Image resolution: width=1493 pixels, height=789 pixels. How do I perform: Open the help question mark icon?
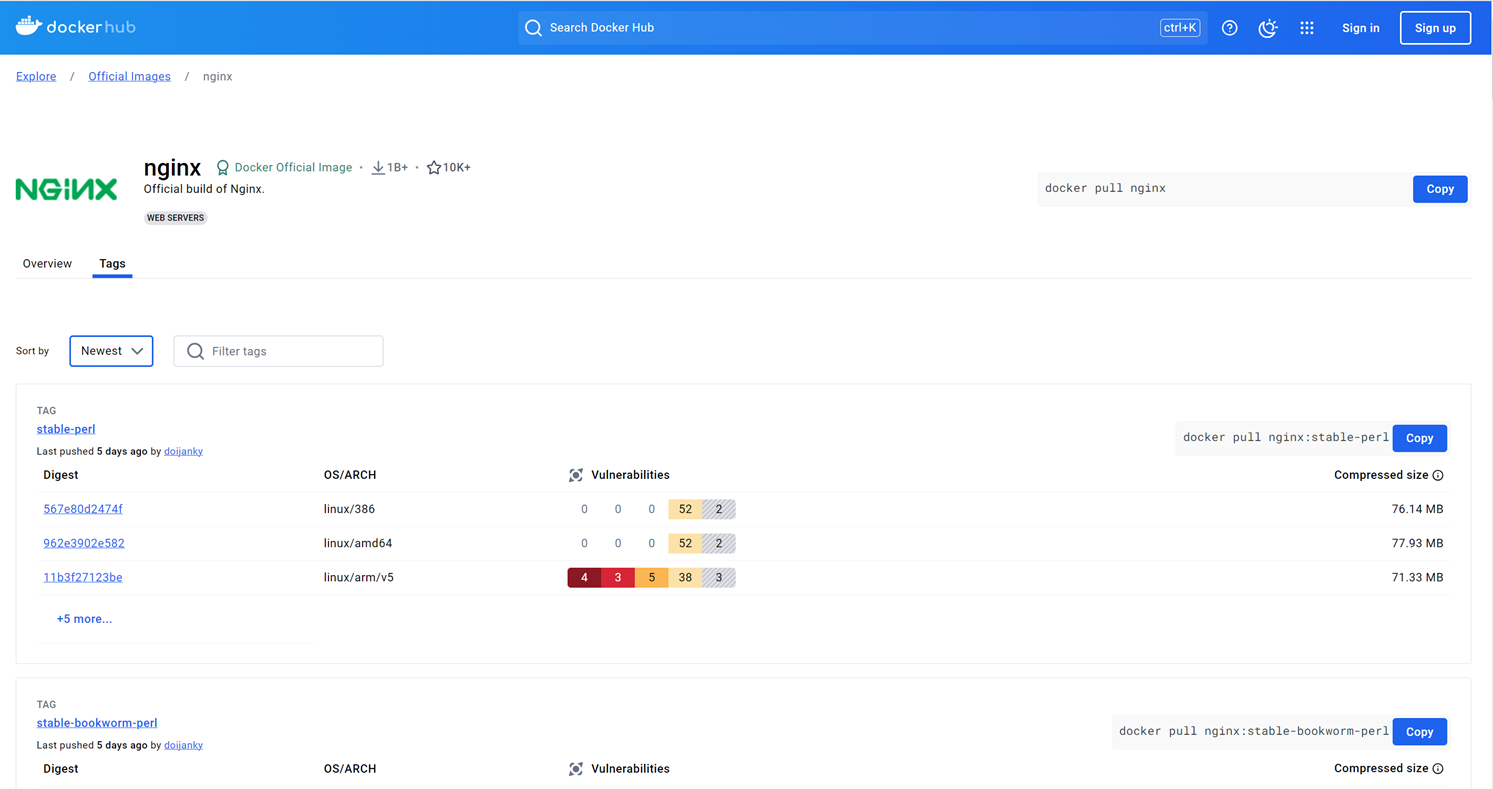(x=1230, y=28)
